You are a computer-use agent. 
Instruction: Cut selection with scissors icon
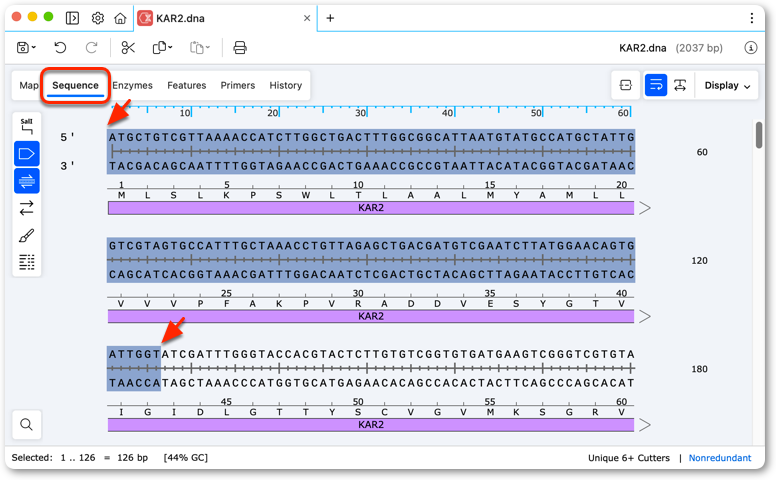click(128, 48)
